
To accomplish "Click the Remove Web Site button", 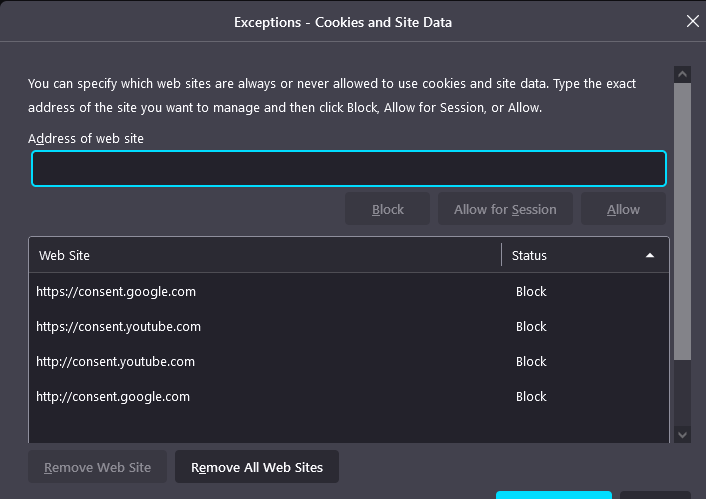I will 97,467.
